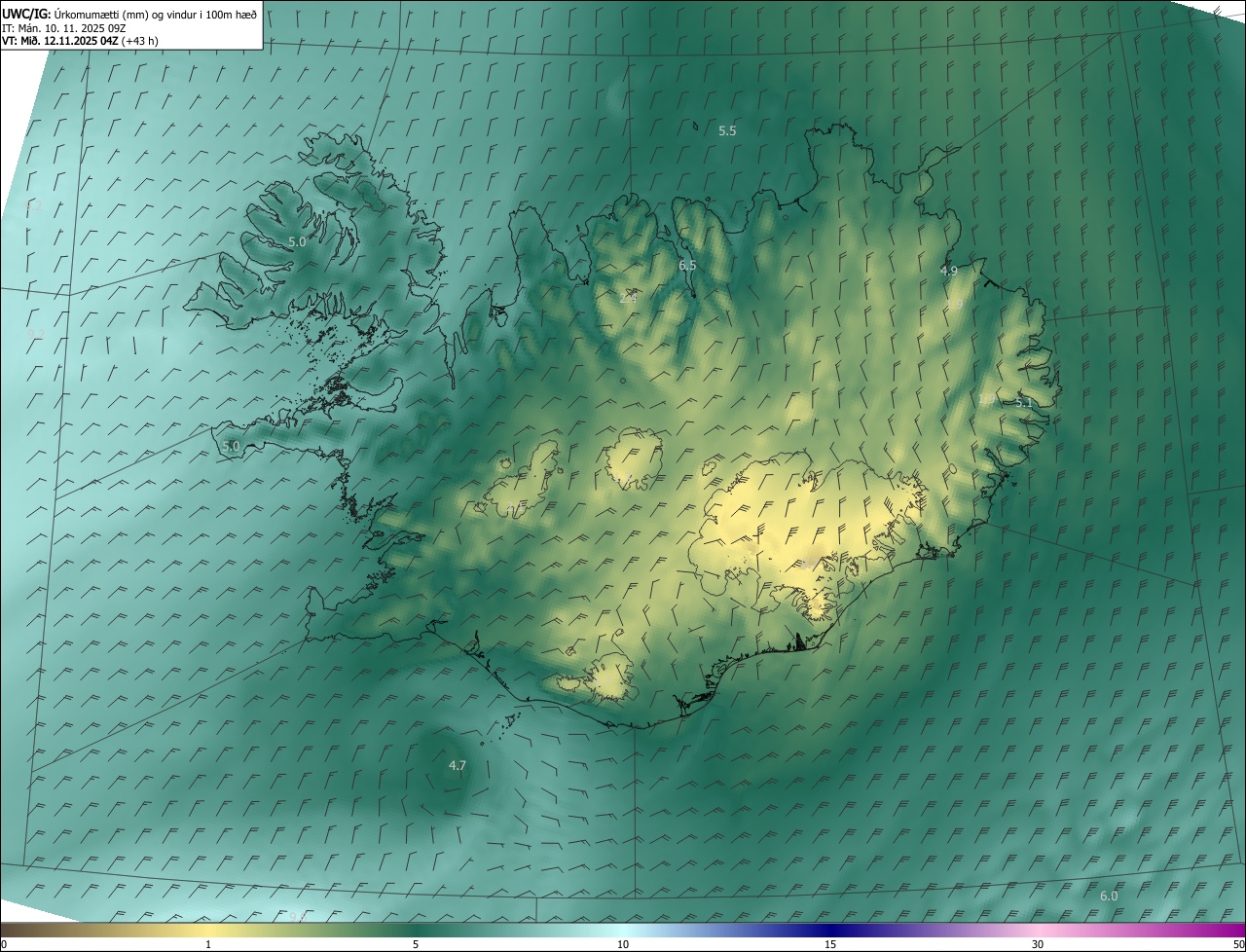Click the 1.9 label just below 4.9
The width and height of the screenshot is (1246, 952).
[954, 305]
